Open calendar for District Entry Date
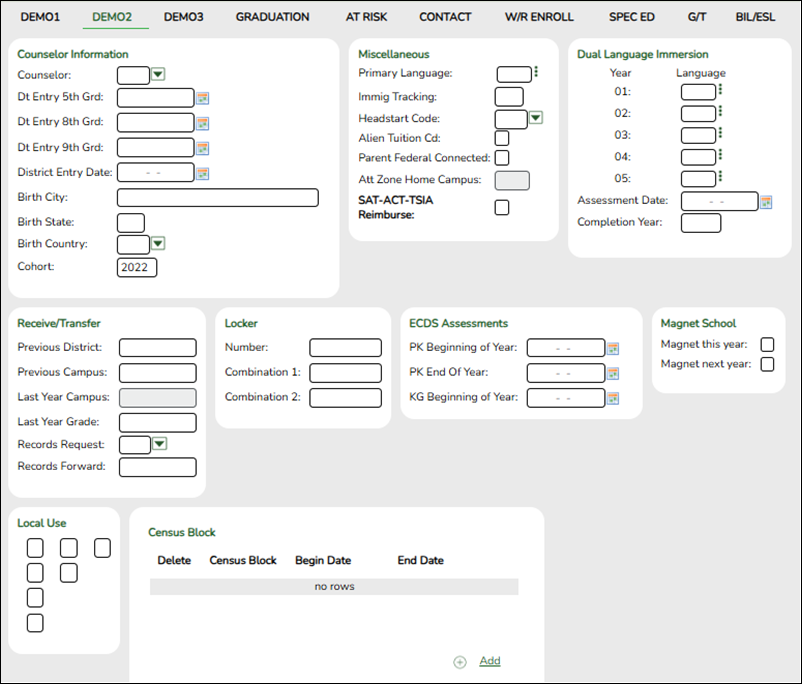This screenshot has width=802, height=684. click(x=203, y=173)
